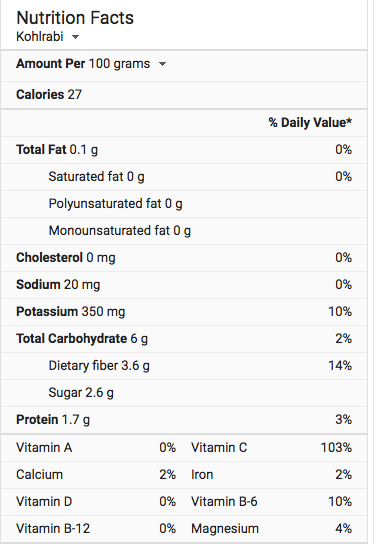Click the Nutrition Facts heading
The height and width of the screenshot is (544, 374).
pos(75,18)
